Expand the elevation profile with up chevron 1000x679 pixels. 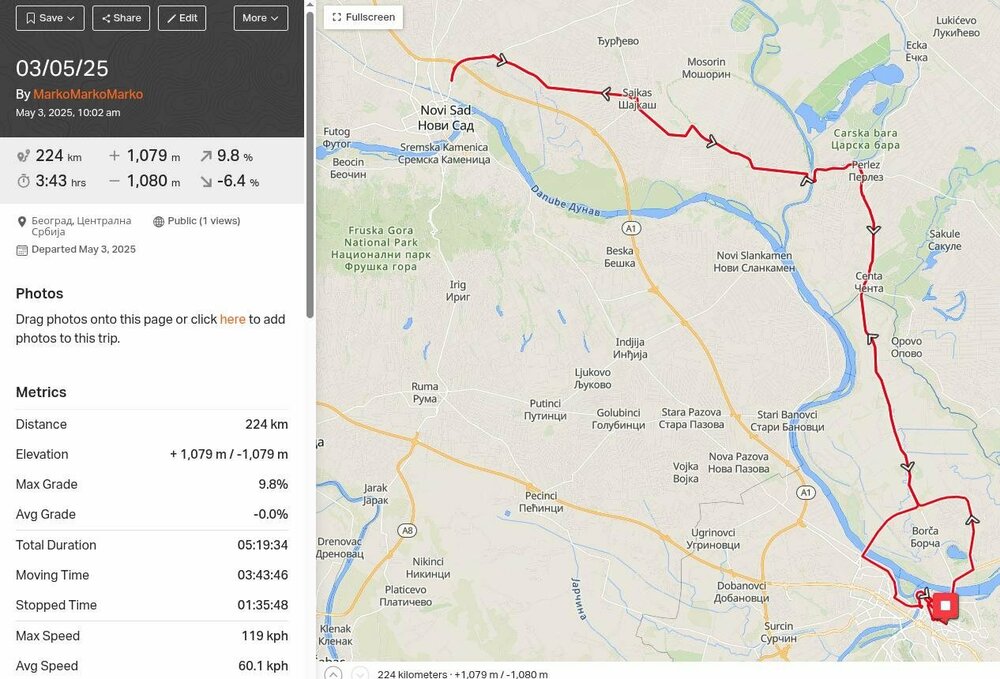tap(333, 673)
